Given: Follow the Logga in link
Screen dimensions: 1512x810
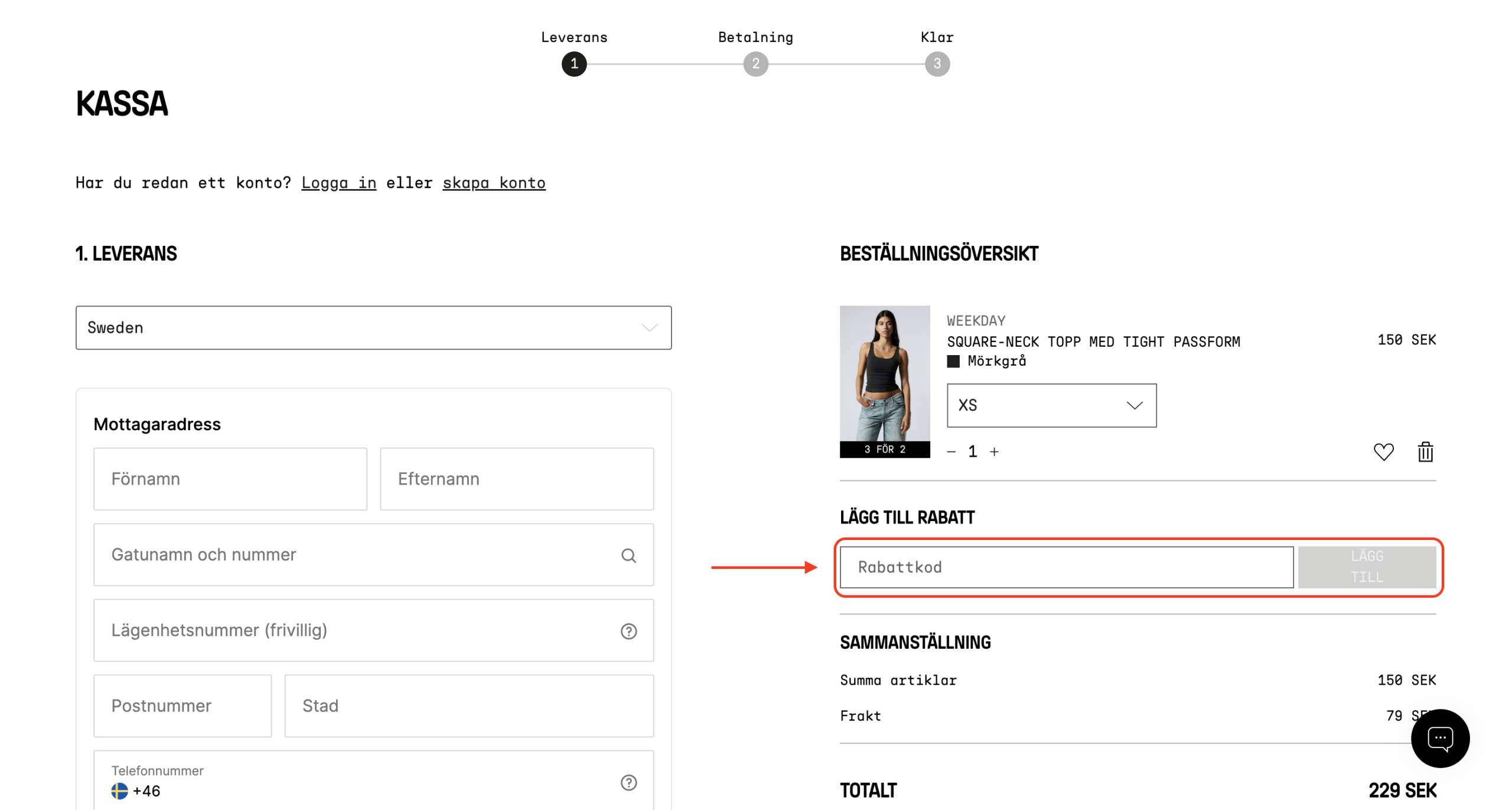Looking at the screenshot, I should [x=338, y=183].
